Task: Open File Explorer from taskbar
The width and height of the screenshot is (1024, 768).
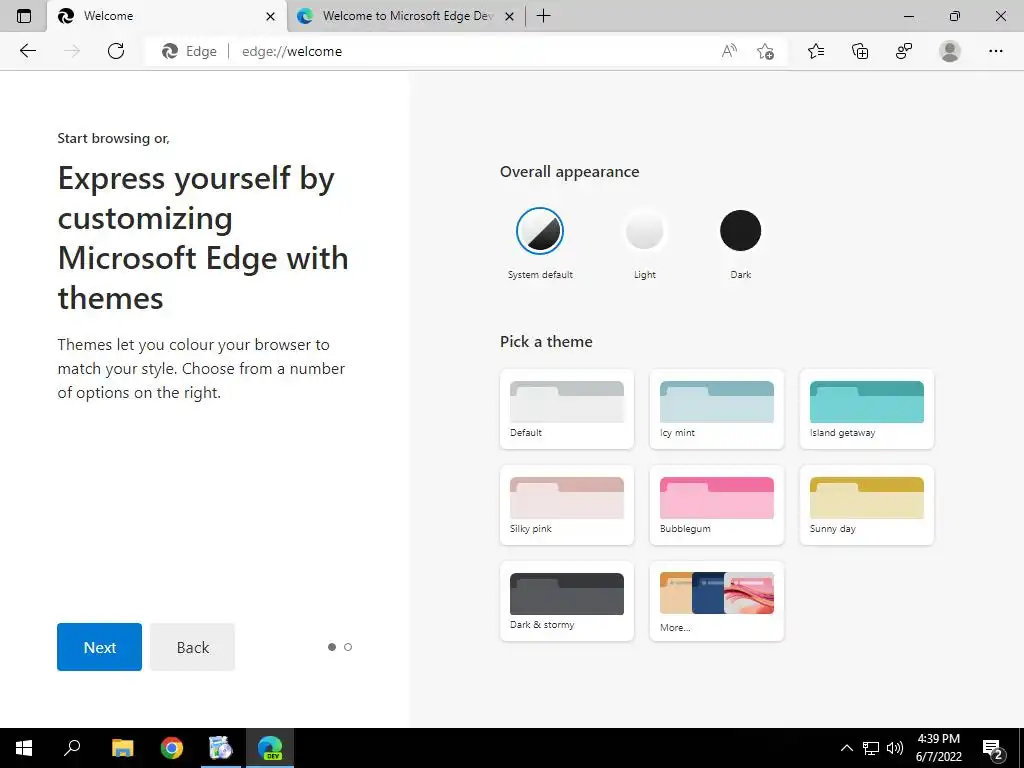Action: 122,748
